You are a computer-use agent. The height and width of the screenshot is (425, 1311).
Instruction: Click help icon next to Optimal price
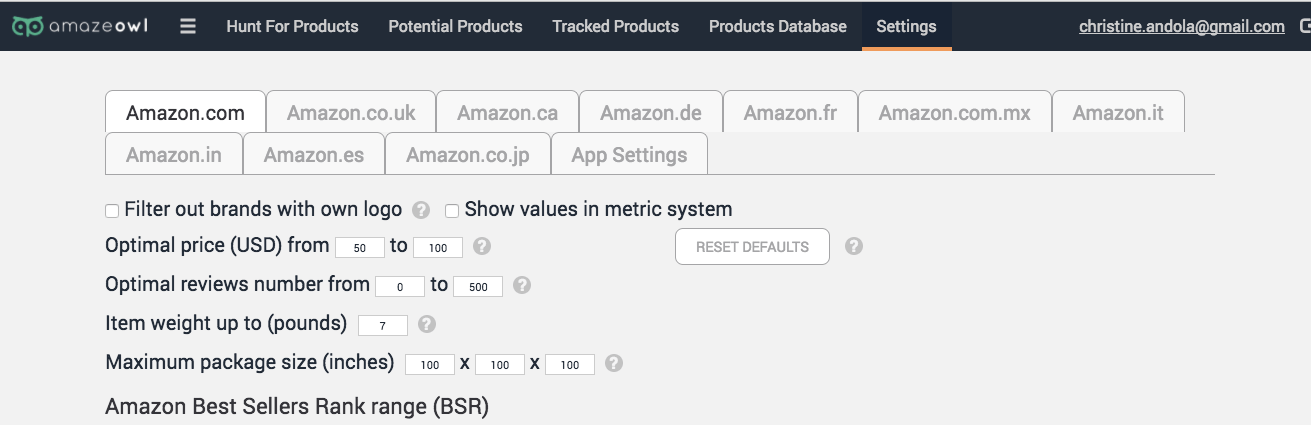click(481, 246)
